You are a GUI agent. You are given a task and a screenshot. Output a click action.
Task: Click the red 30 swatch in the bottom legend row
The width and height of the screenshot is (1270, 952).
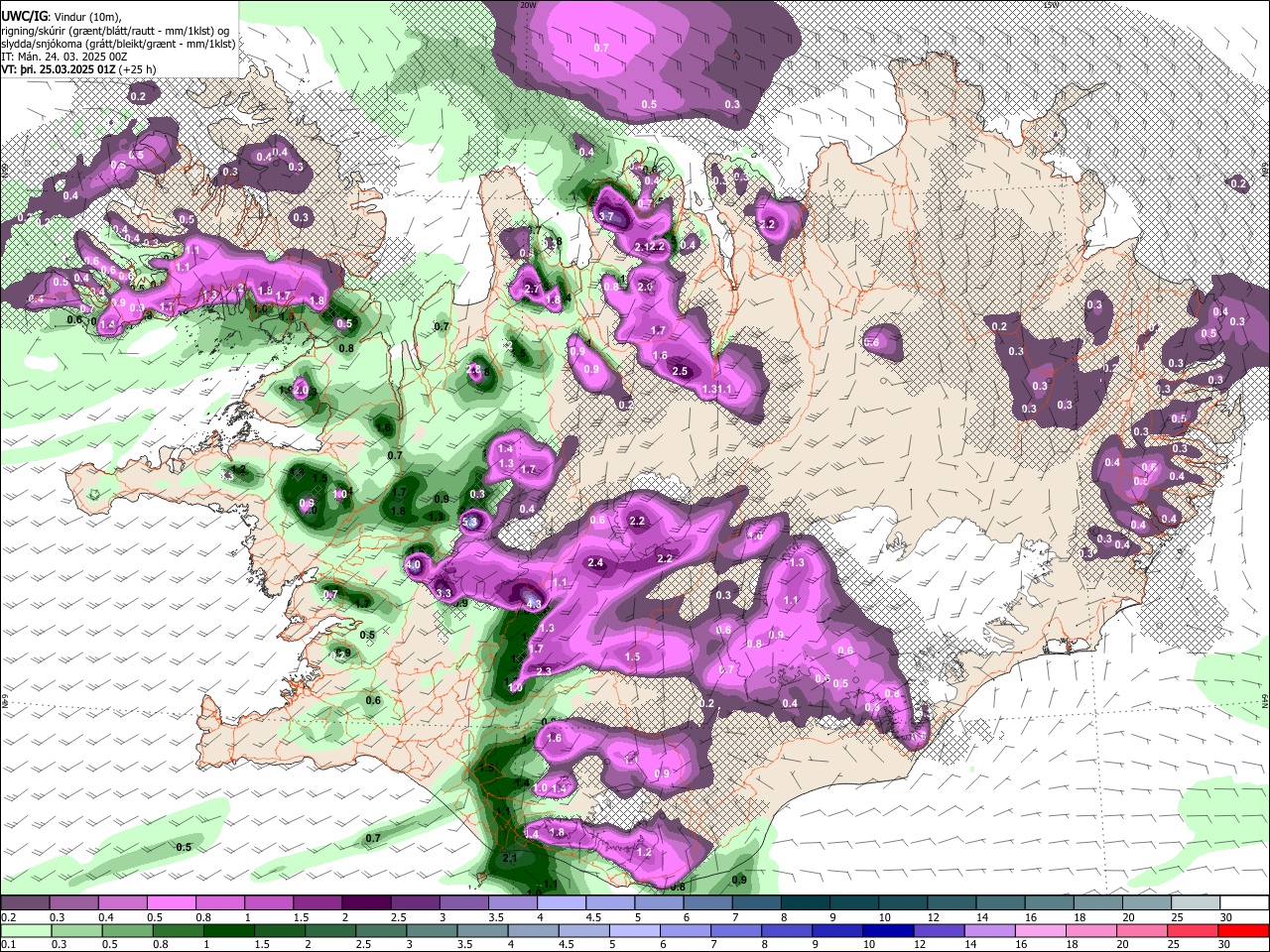[x=1243, y=930]
